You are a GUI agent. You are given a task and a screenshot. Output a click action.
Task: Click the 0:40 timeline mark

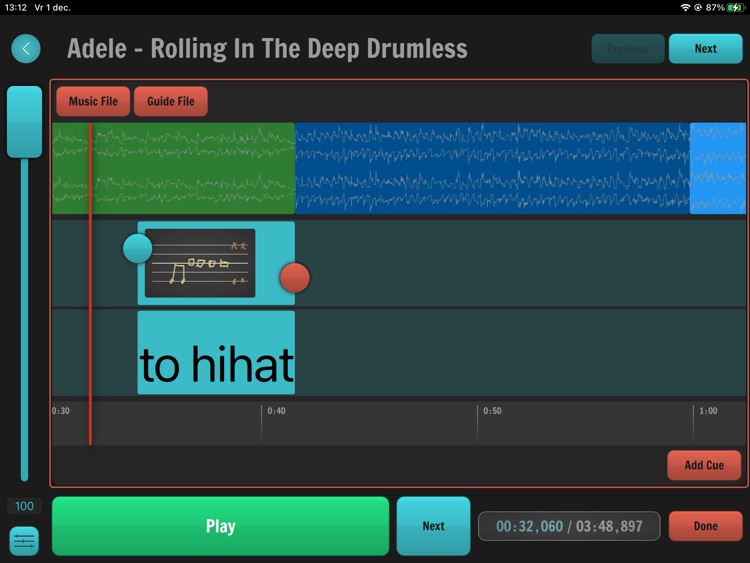tap(276, 411)
